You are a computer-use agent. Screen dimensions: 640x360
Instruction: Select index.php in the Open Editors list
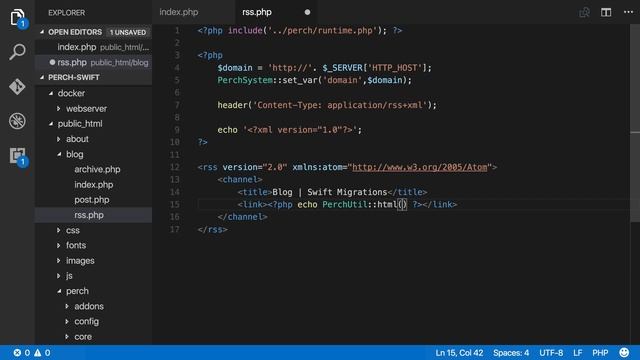point(93,47)
